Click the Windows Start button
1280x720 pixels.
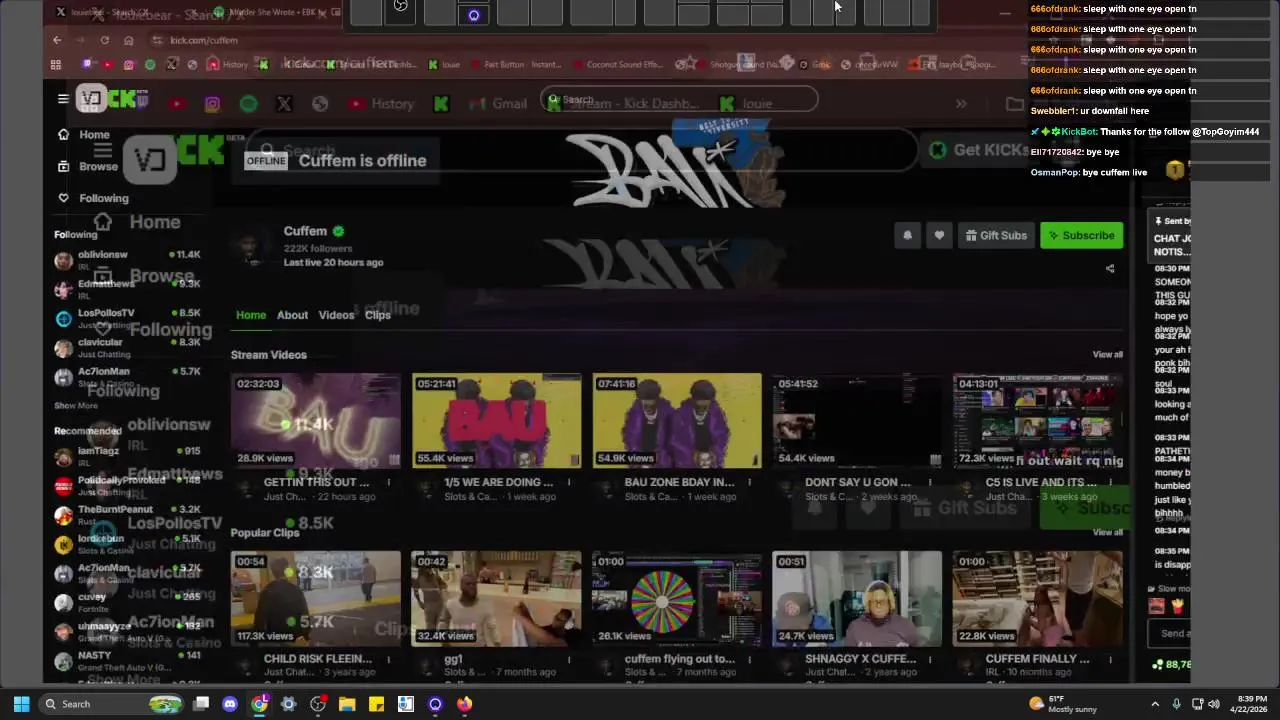coord(21,704)
